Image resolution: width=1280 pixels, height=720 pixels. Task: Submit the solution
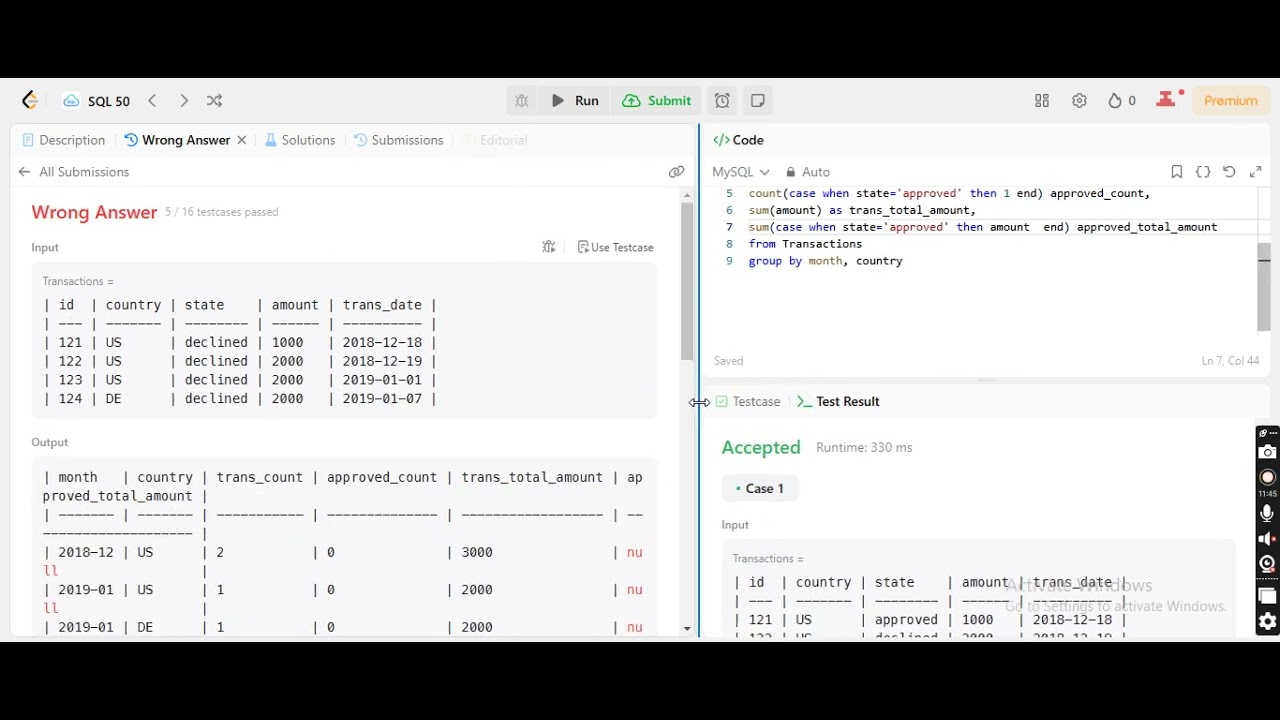[657, 101]
